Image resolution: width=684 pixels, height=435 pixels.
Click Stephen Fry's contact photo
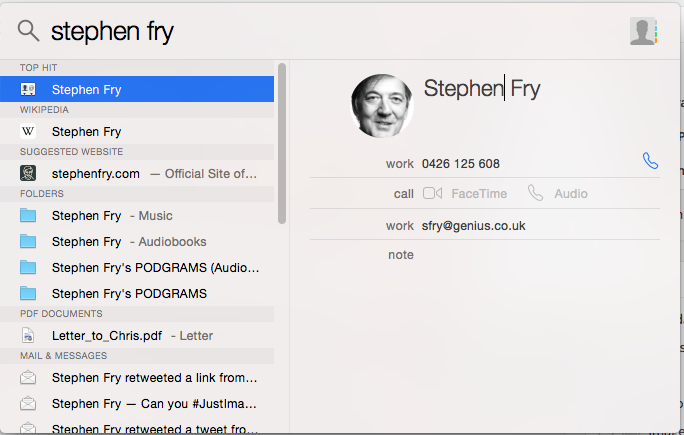382,106
